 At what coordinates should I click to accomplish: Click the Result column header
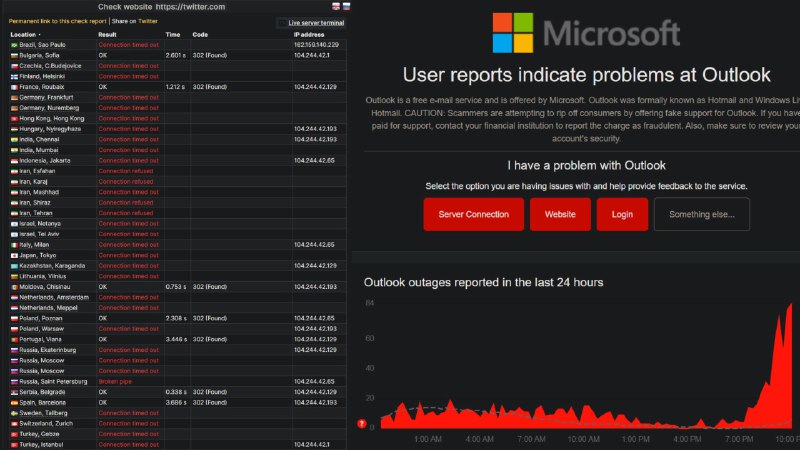click(x=107, y=35)
